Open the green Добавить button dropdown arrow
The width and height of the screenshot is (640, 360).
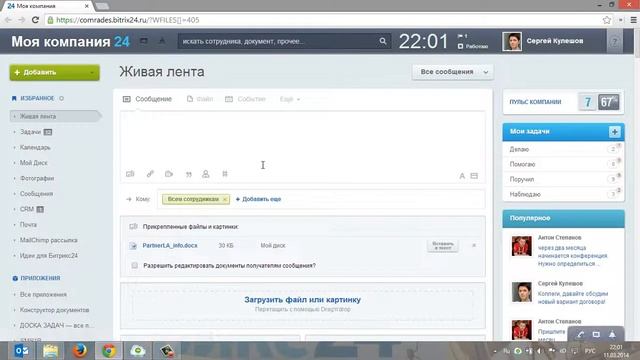point(92,73)
